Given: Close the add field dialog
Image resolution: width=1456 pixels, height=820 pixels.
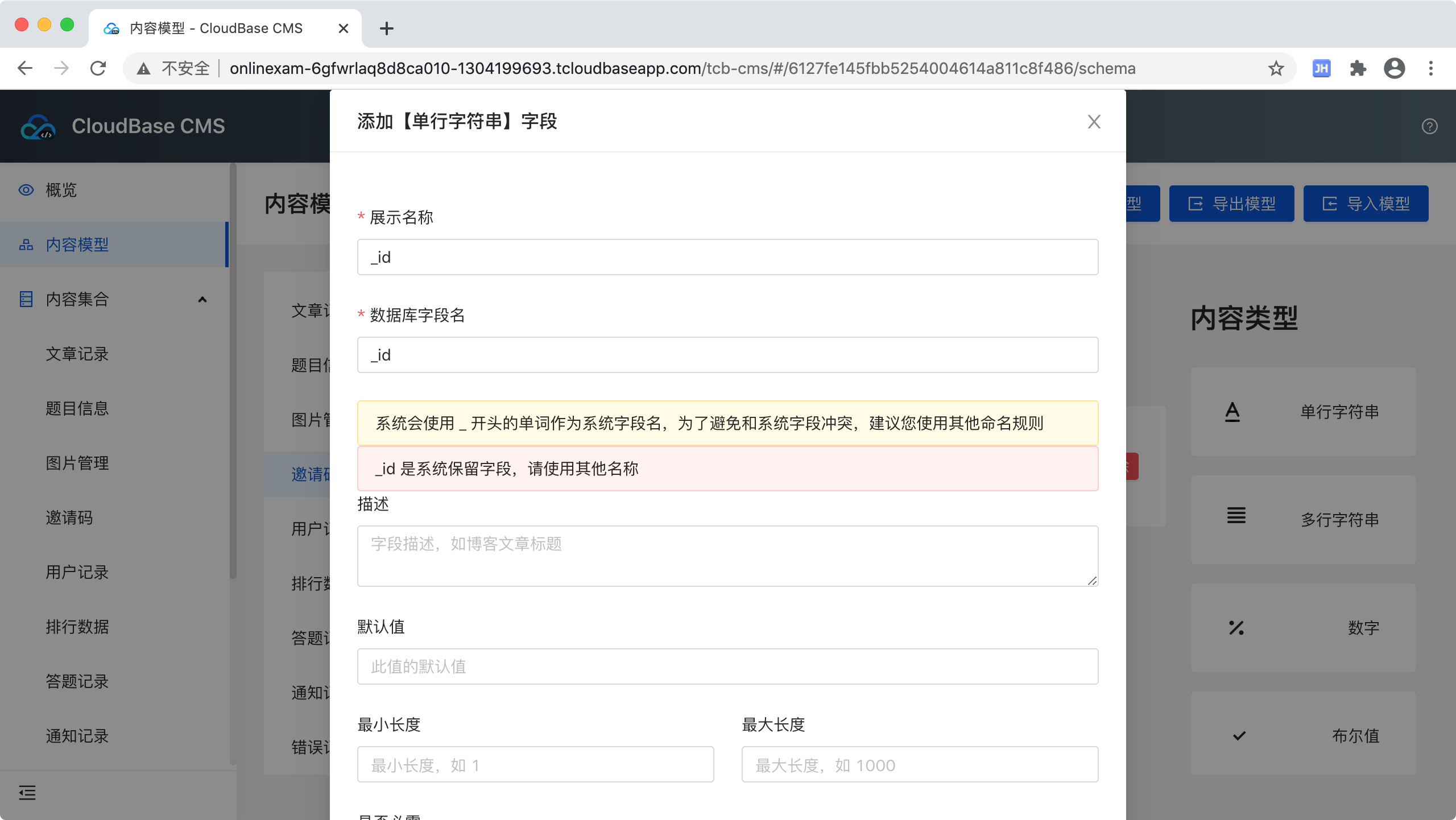Looking at the screenshot, I should [1094, 122].
